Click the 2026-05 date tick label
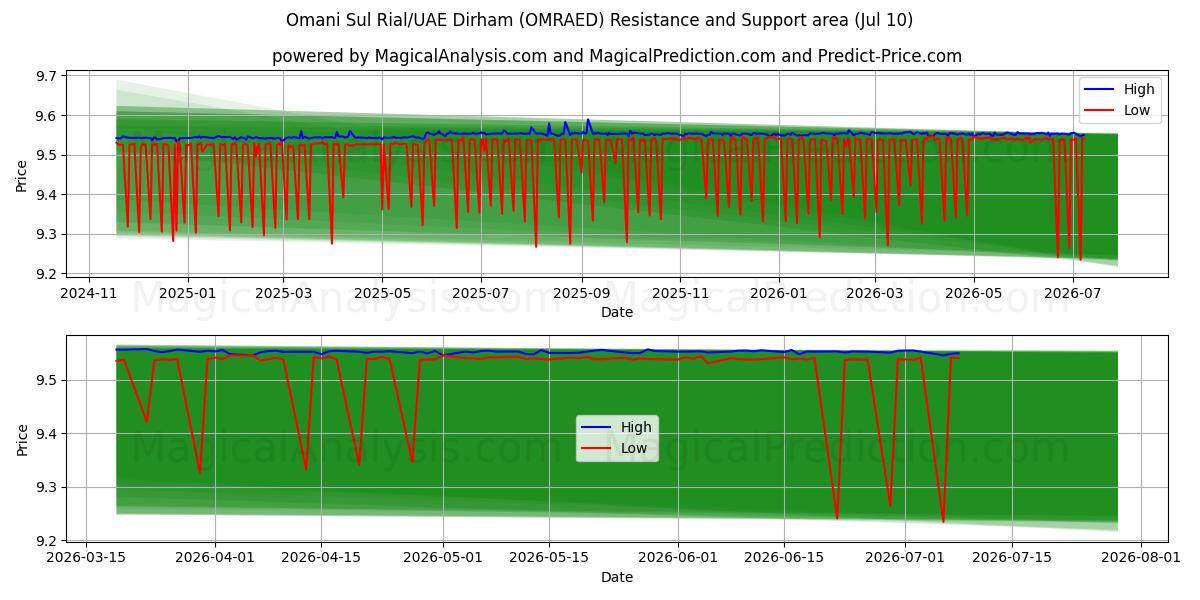This screenshot has height=600, width=1200. tap(974, 293)
